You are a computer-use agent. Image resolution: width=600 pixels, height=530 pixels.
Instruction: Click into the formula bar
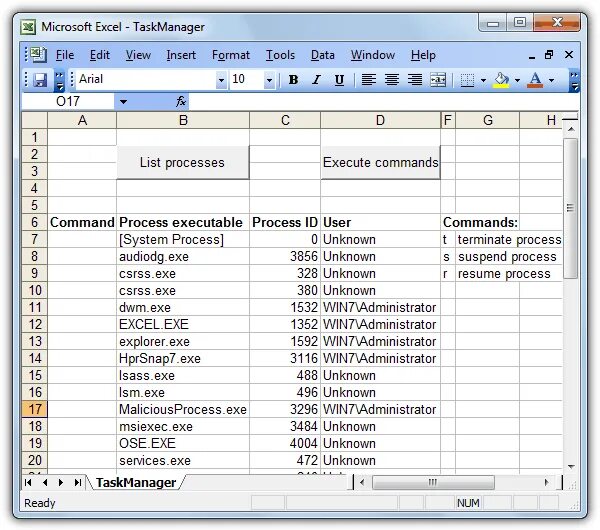point(383,101)
